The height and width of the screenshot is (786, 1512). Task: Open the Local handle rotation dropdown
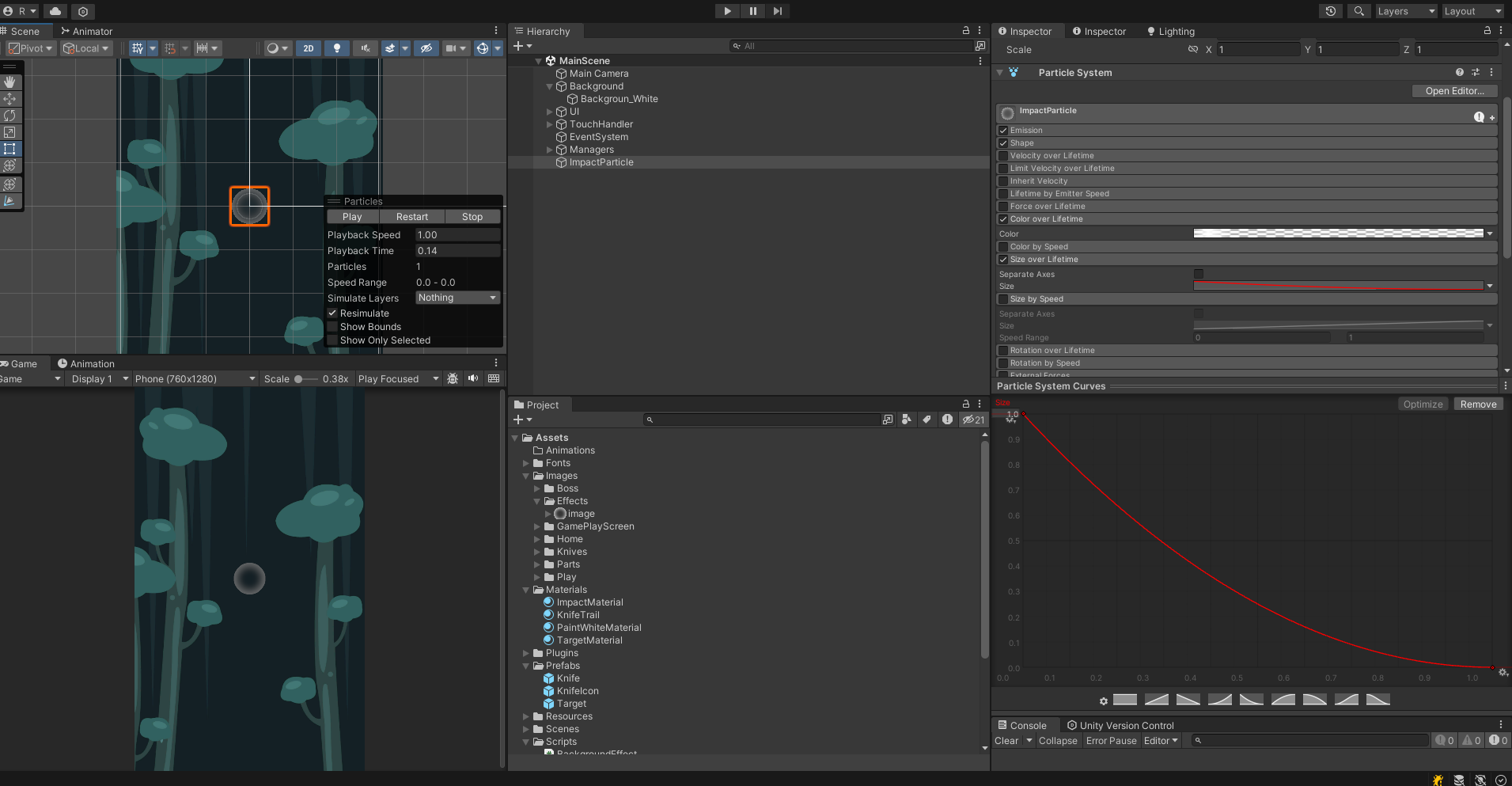pyautogui.click(x=85, y=48)
